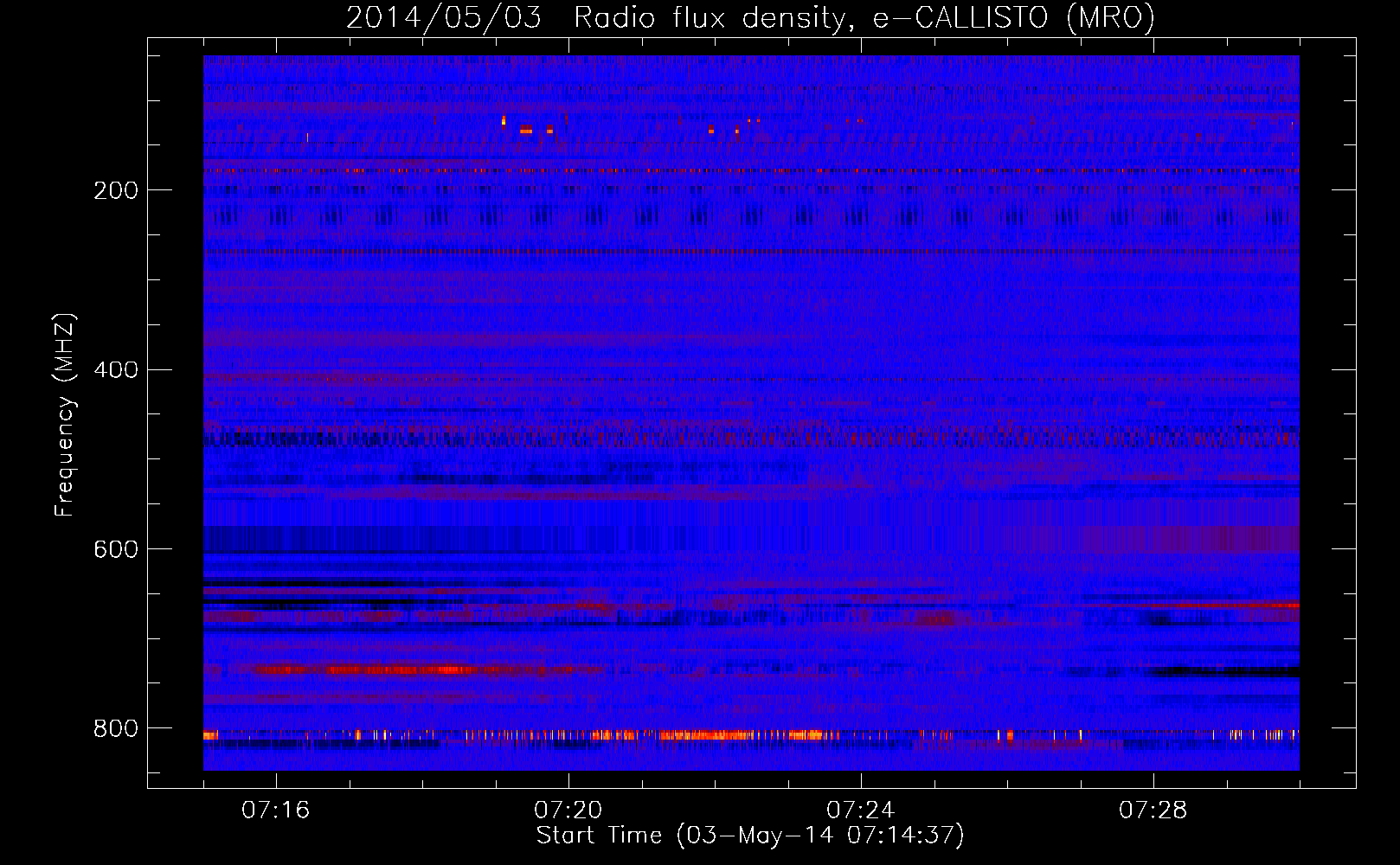Click the 07:28 time tick label

coord(1153,811)
